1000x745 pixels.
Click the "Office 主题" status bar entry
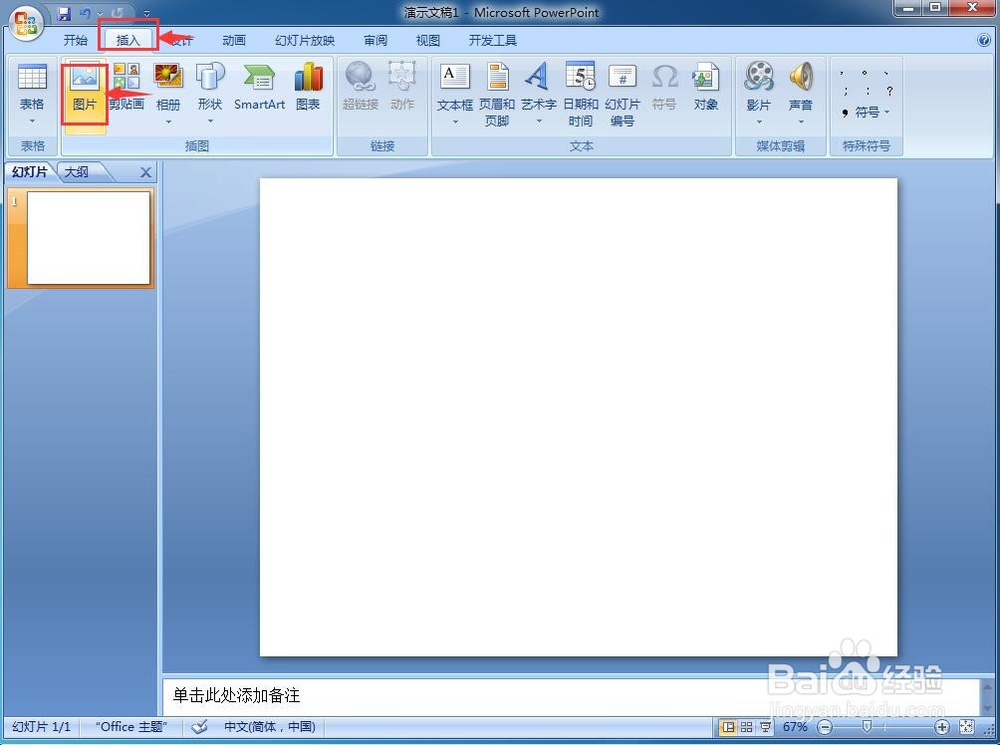click(131, 727)
